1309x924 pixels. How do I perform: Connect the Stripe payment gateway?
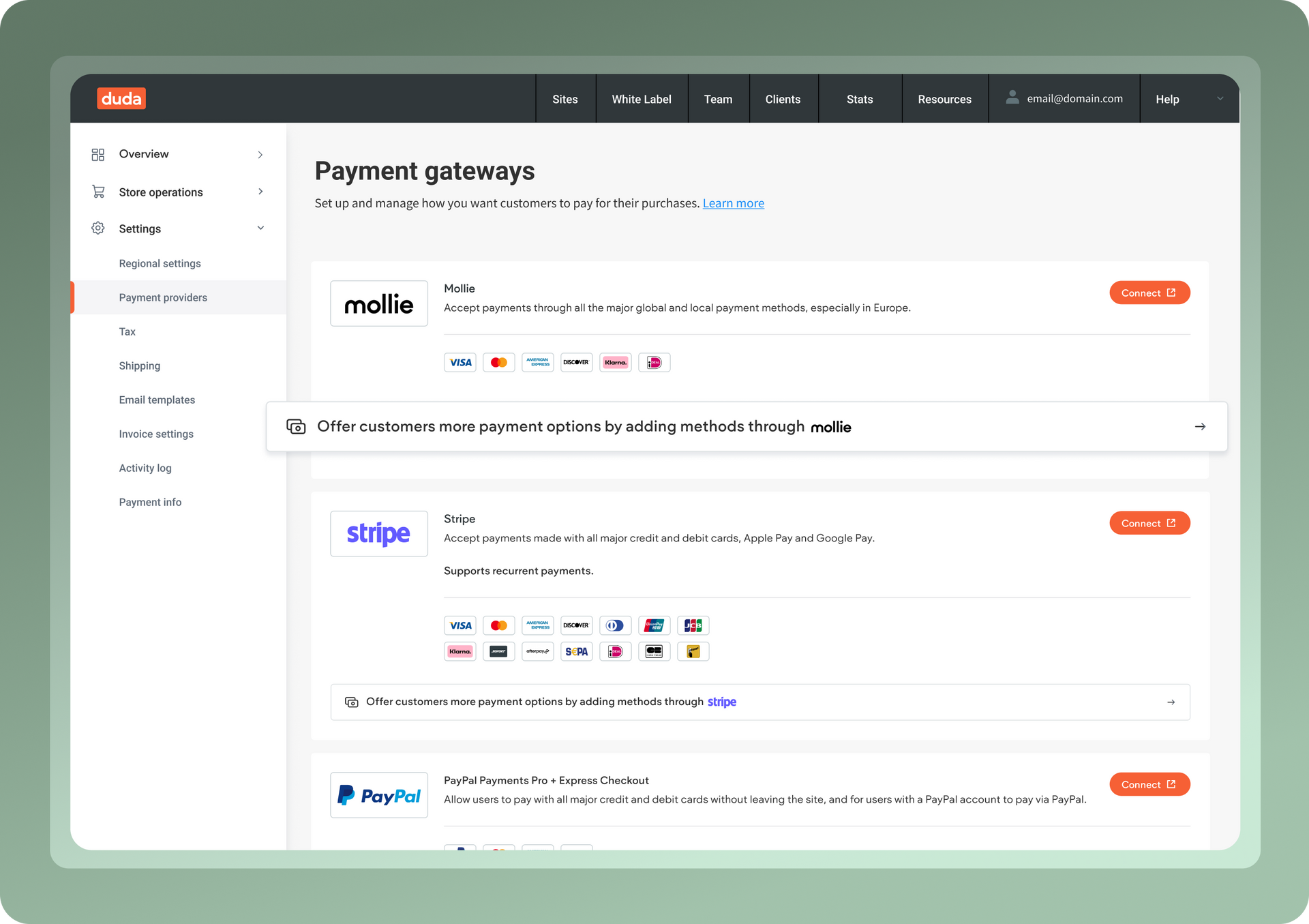(x=1149, y=523)
